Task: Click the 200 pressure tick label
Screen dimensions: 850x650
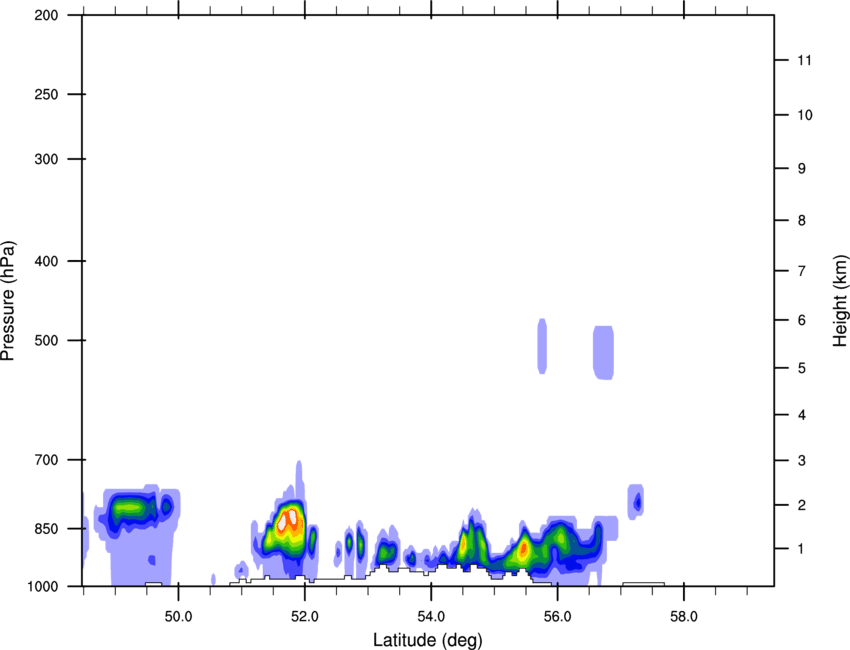Action: tap(46, 16)
